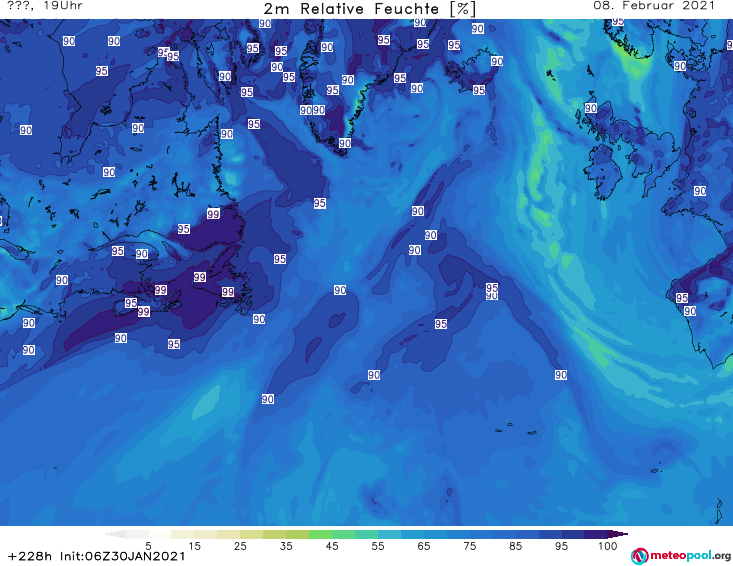Screen dimensions: 733x566
Task: Click the 'Init:06Z30JAN2021' text
Action: [x=122, y=557]
